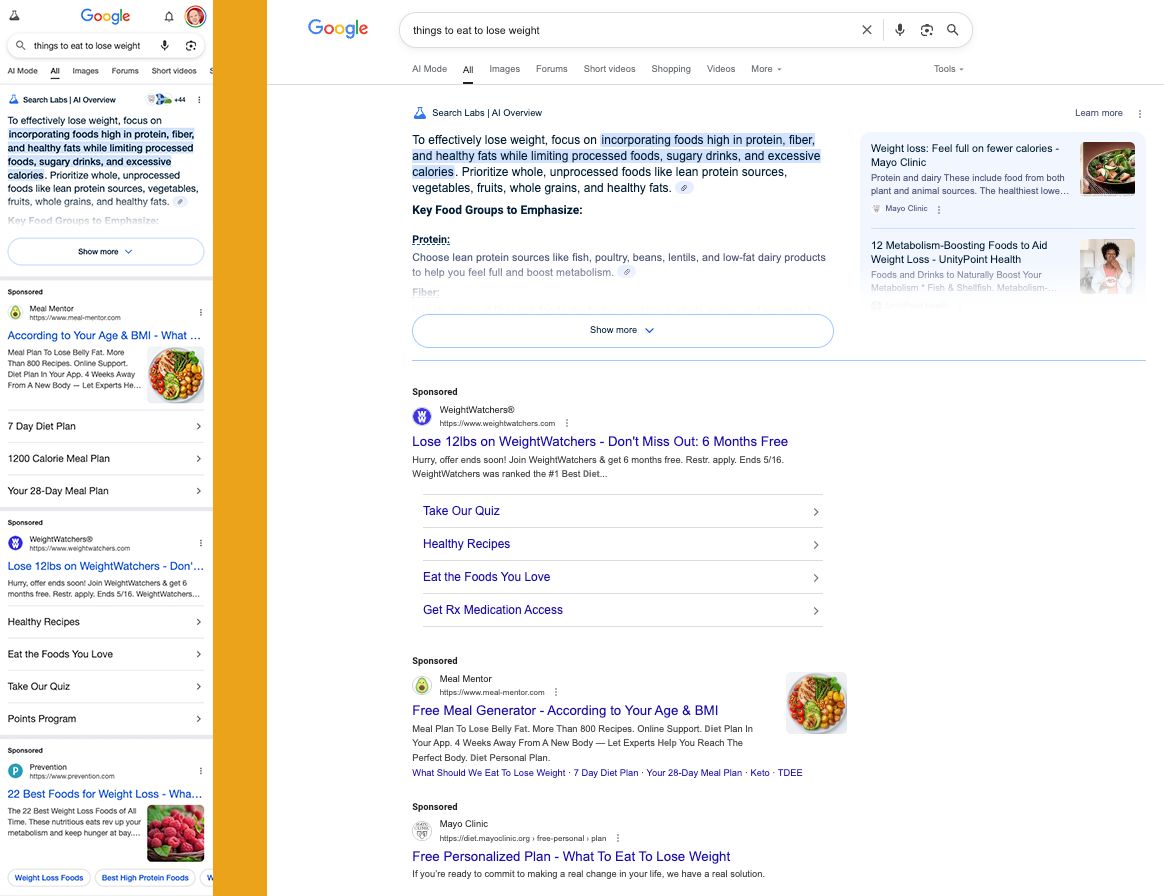This screenshot has width=1164, height=896.
Task: Open three-dot menu on mobile WeightWatchers ad
Action: click(200, 543)
